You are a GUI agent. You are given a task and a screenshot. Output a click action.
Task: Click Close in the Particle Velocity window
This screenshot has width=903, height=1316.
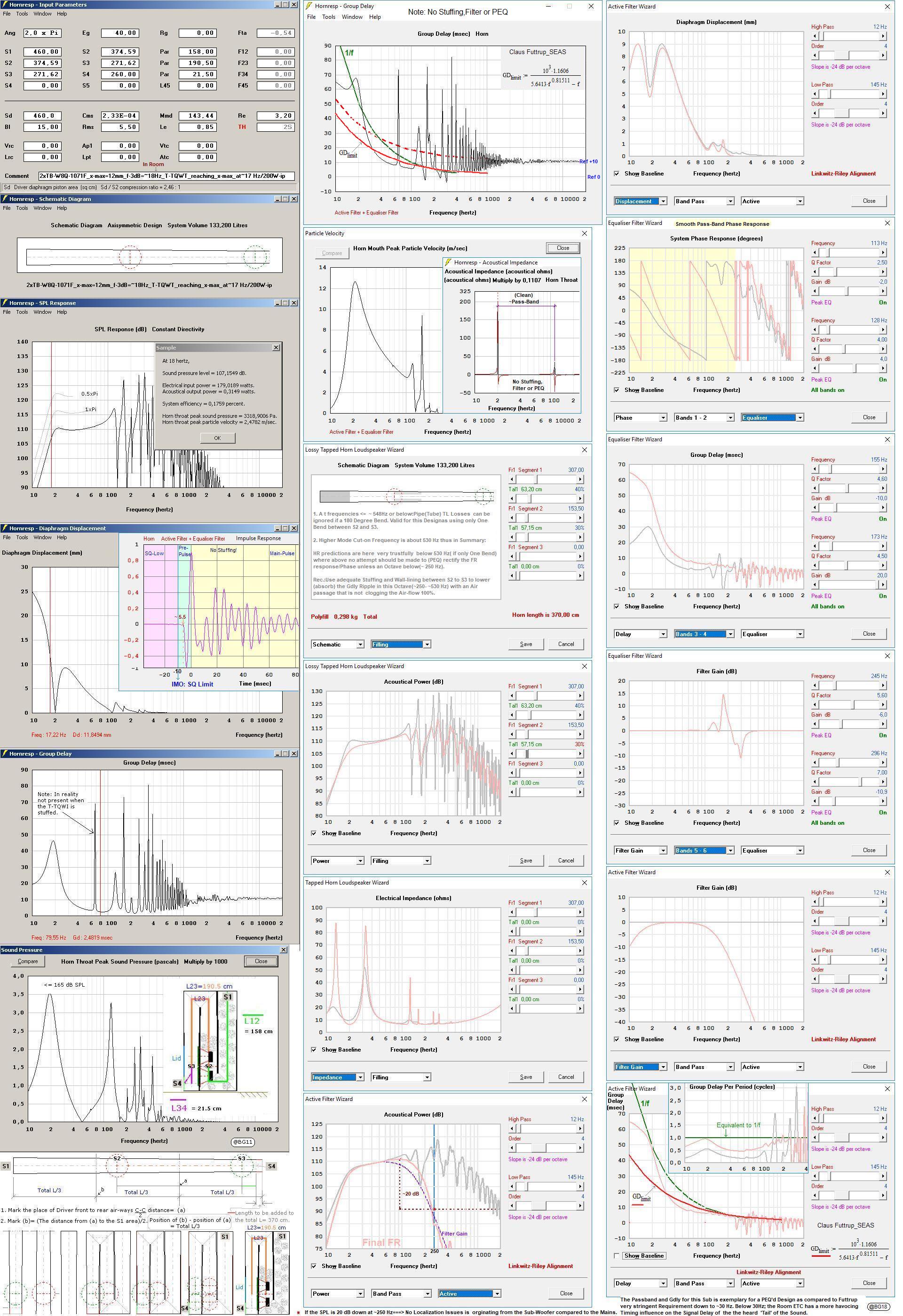[x=563, y=248]
